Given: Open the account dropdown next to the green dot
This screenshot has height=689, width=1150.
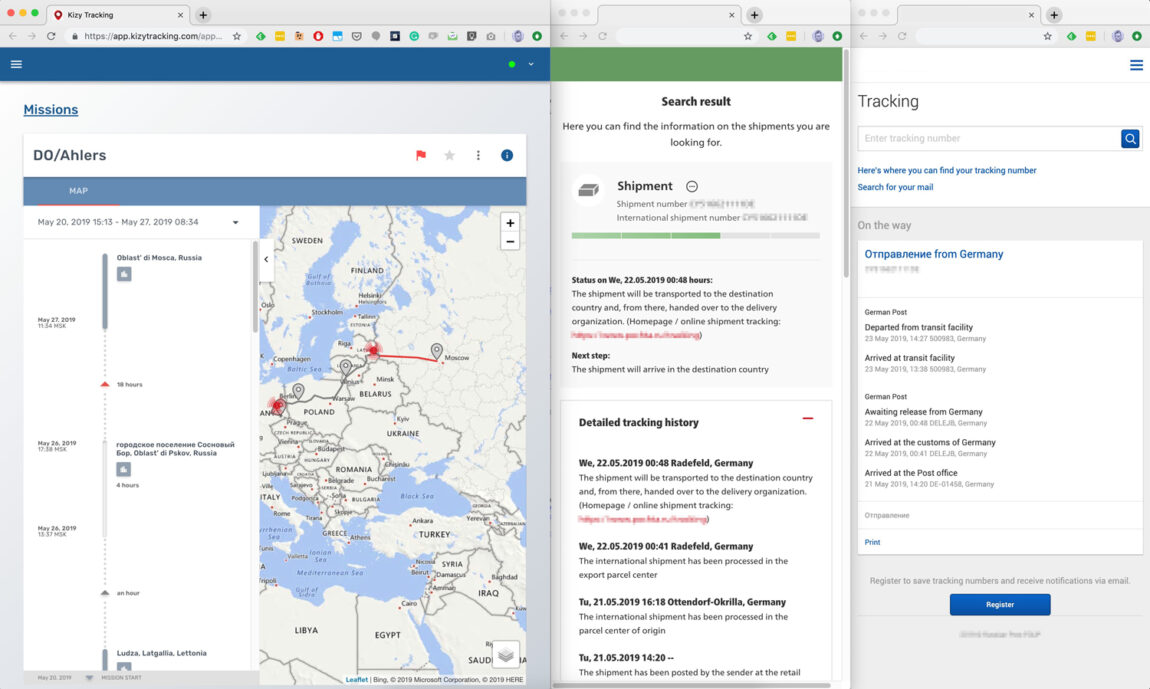Looking at the screenshot, I should coord(531,65).
